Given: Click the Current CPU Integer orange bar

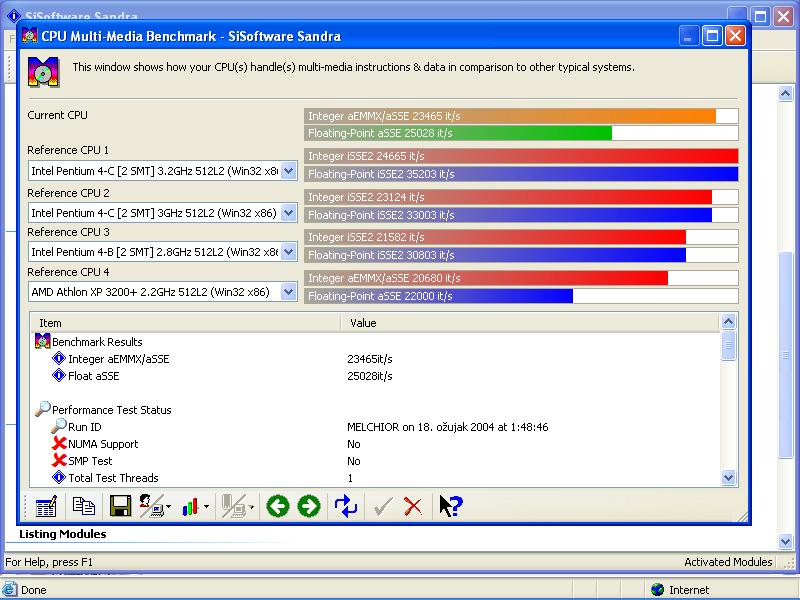Looking at the screenshot, I should (510, 116).
